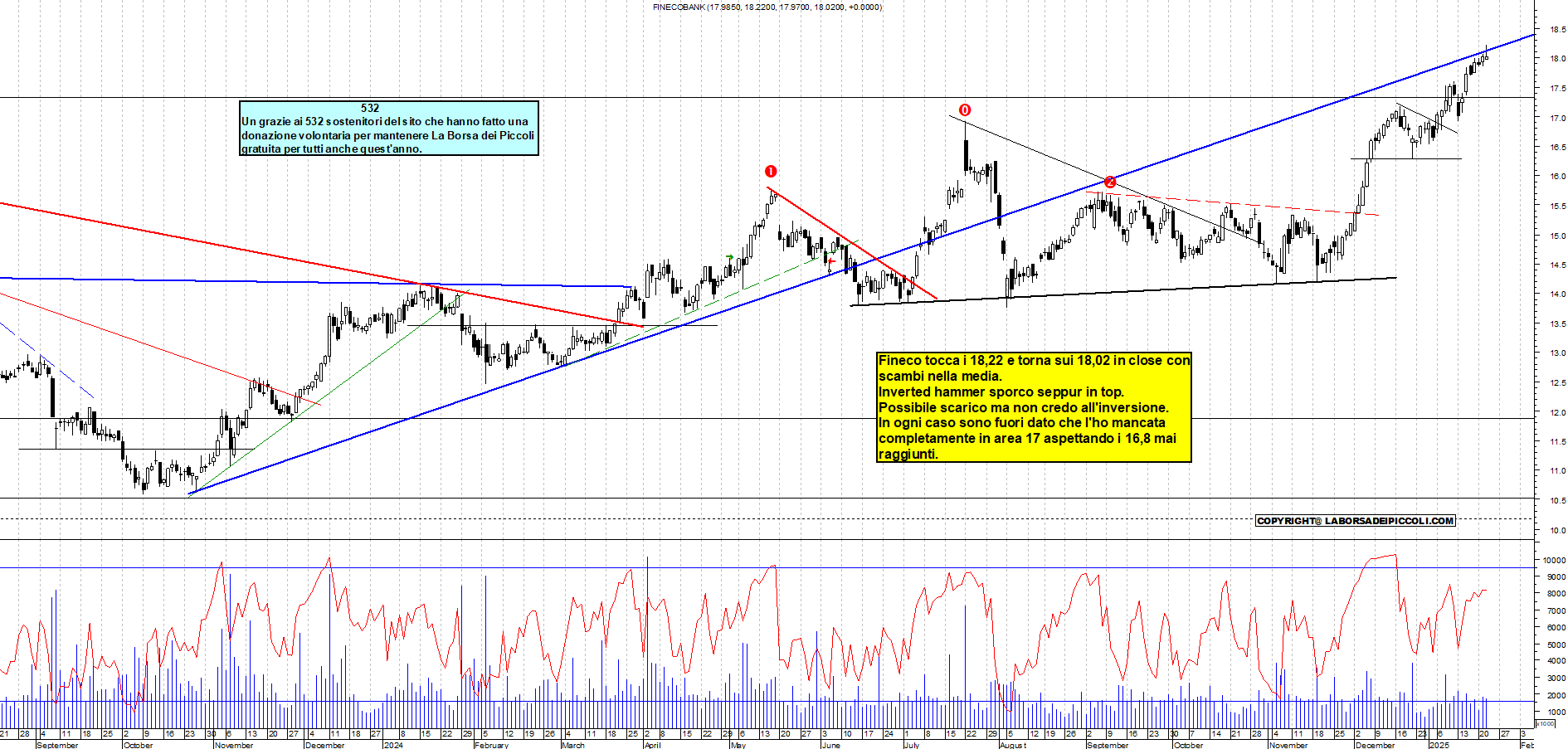Click the 7000 volume axis label

coord(1556,611)
